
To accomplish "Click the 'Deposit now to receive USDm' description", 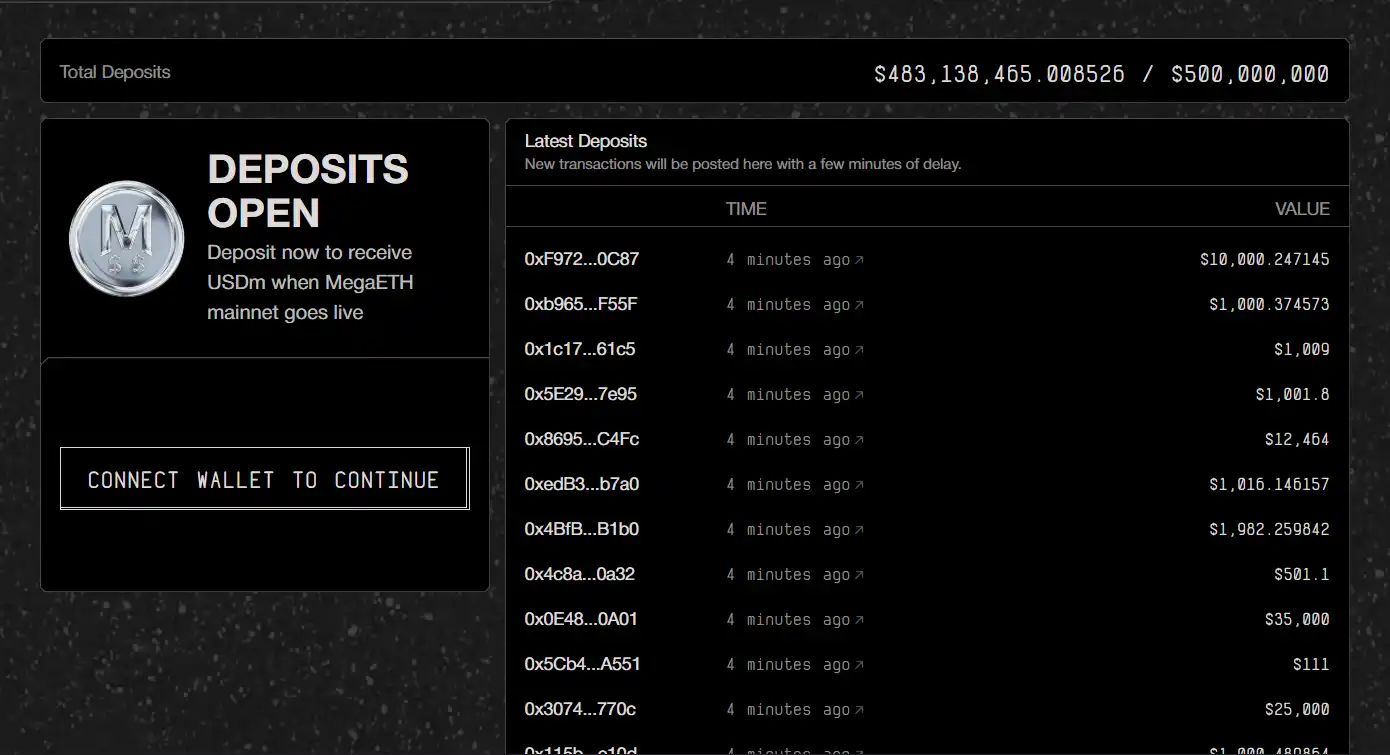I will click(310, 282).
